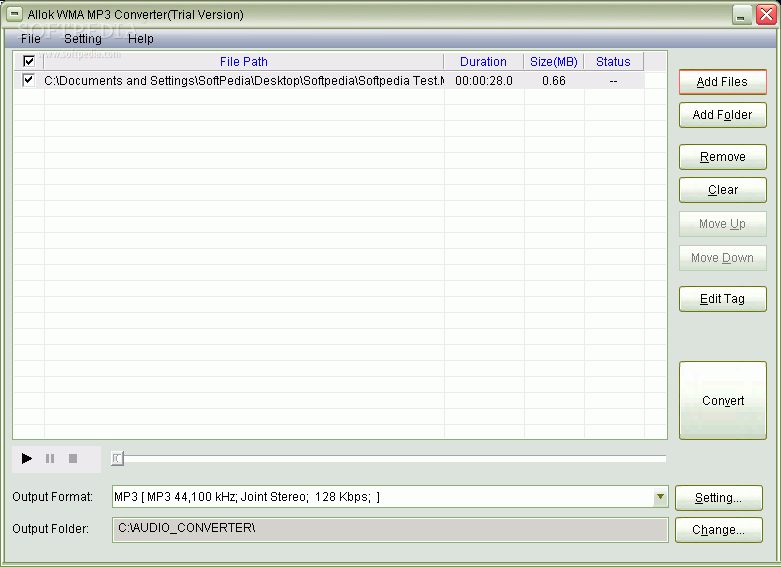The height and width of the screenshot is (567, 781).
Task: Uncheck the Softpedia Test file checkbox
Action: pos(29,80)
